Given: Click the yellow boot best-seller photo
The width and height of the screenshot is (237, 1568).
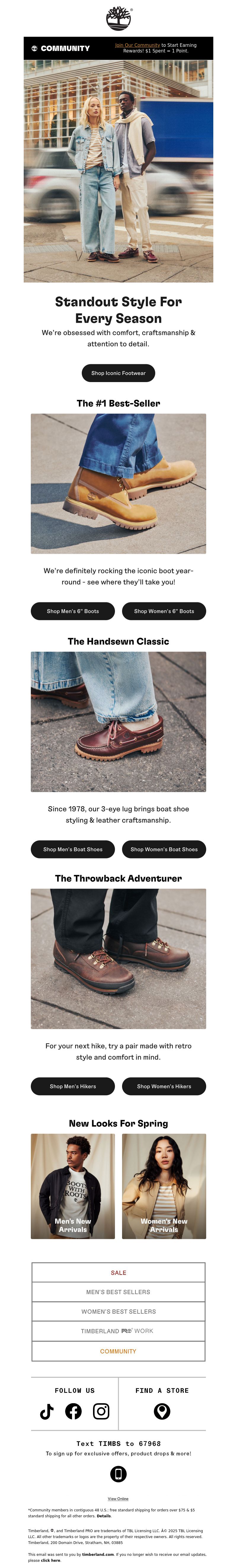Looking at the screenshot, I should pyautogui.click(x=118, y=484).
